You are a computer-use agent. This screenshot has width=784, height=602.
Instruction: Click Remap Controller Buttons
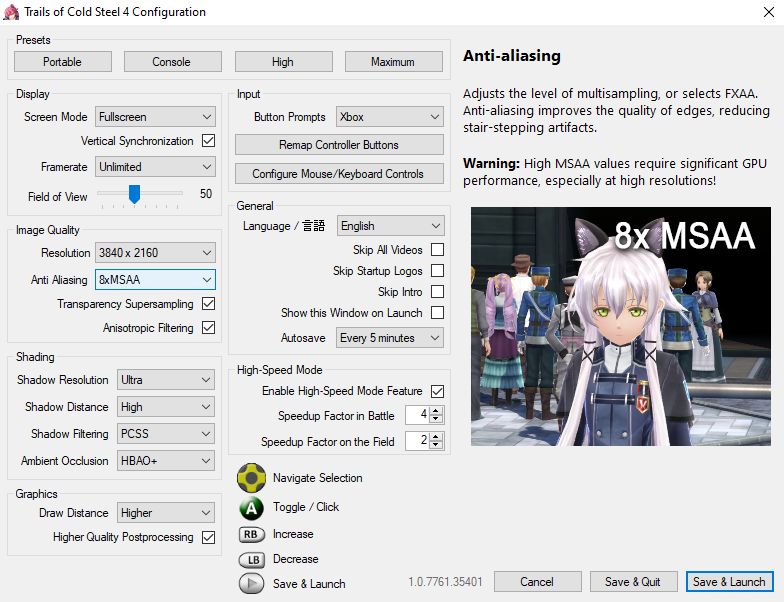pos(340,144)
